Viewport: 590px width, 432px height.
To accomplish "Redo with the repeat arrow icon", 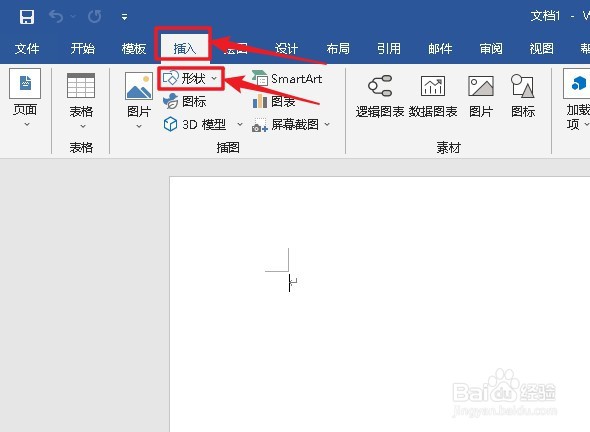I will (94, 17).
